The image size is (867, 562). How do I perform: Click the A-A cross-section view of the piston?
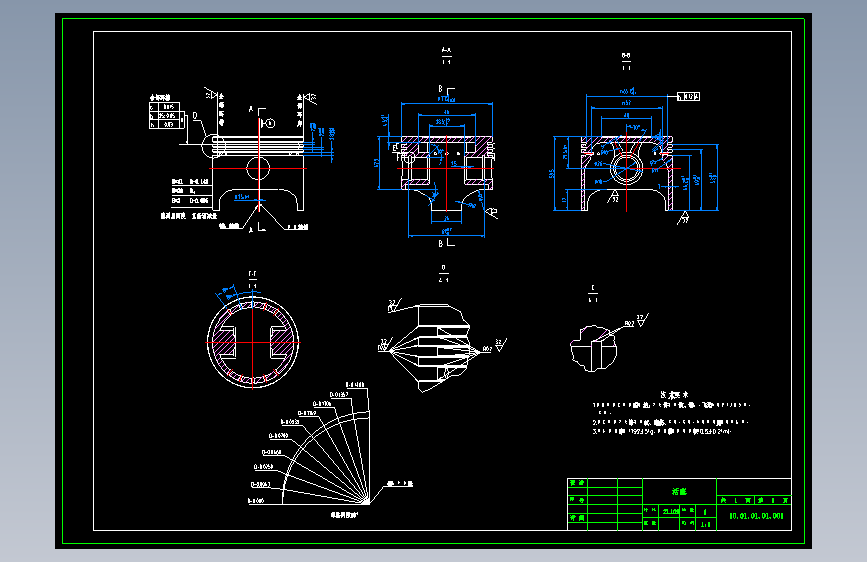tap(446, 176)
